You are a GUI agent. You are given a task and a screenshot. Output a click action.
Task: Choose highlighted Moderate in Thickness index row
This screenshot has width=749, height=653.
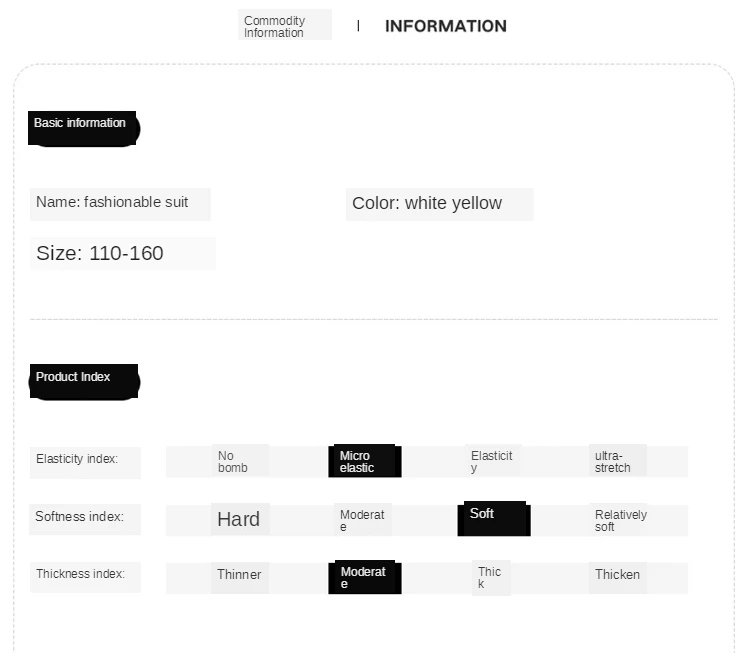365,577
